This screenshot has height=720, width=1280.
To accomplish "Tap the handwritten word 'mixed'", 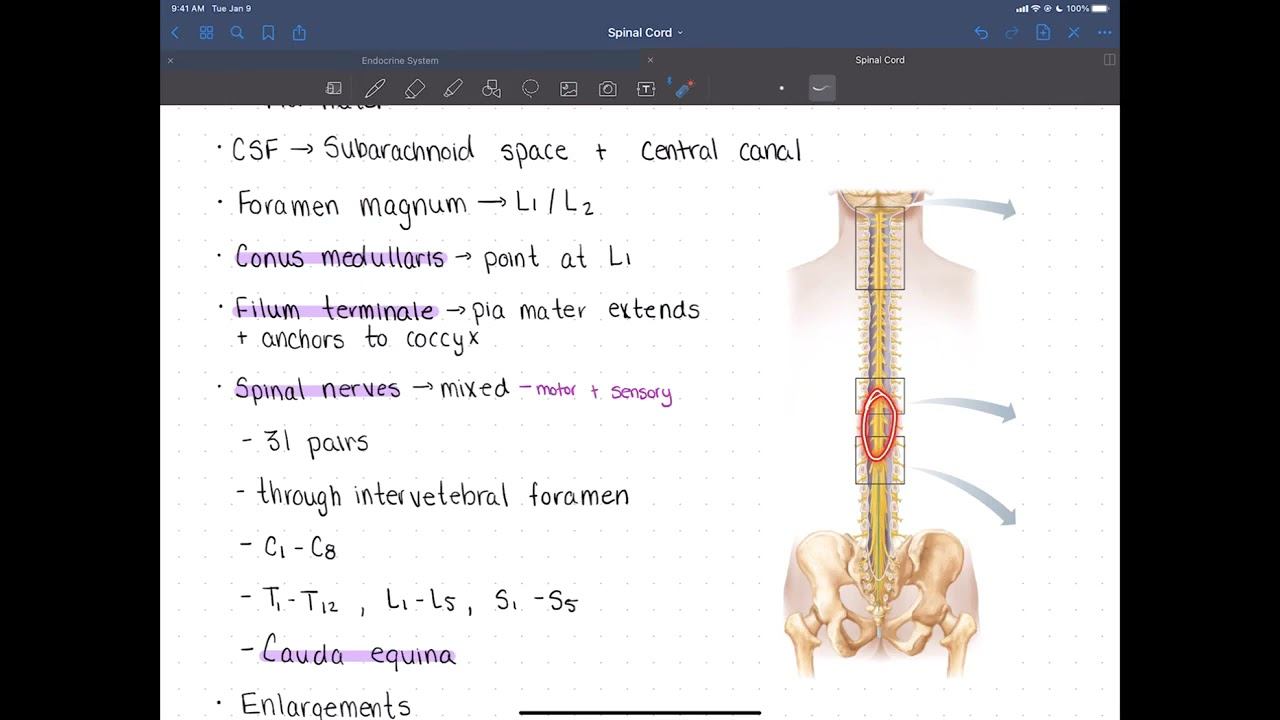I will click(475, 388).
